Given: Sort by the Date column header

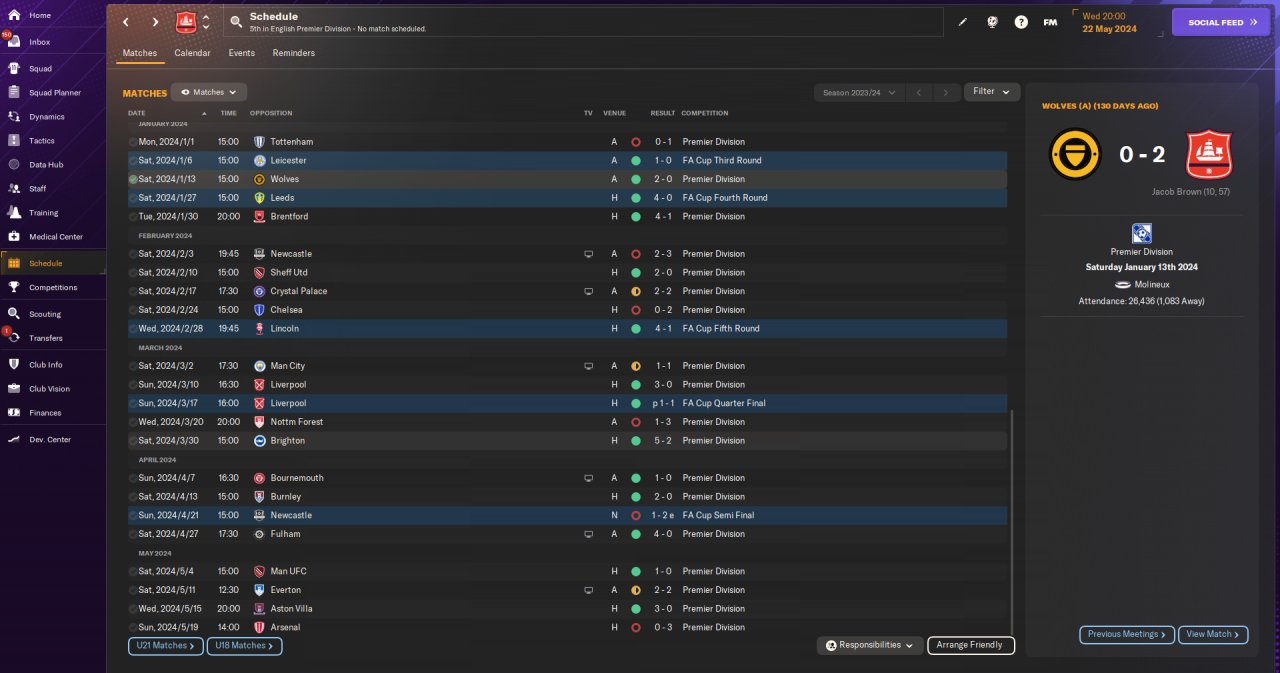Looking at the screenshot, I should click(137, 113).
